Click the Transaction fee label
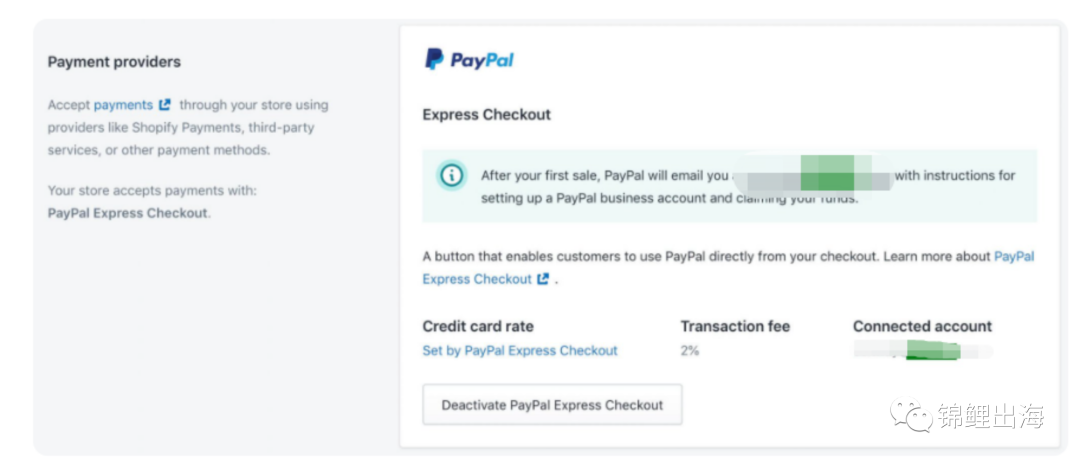Image resolution: width=1080 pixels, height=464 pixels. click(x=735, y=326)
